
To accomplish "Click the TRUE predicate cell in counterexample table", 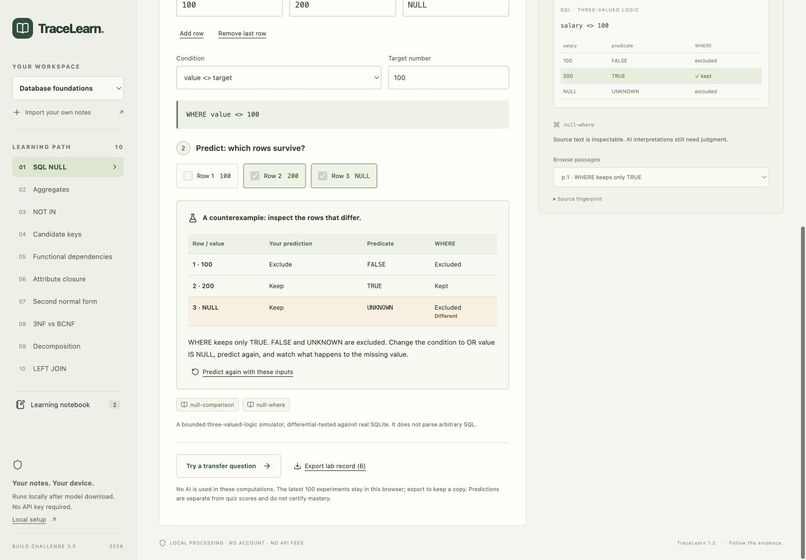I will coord(374,286).
